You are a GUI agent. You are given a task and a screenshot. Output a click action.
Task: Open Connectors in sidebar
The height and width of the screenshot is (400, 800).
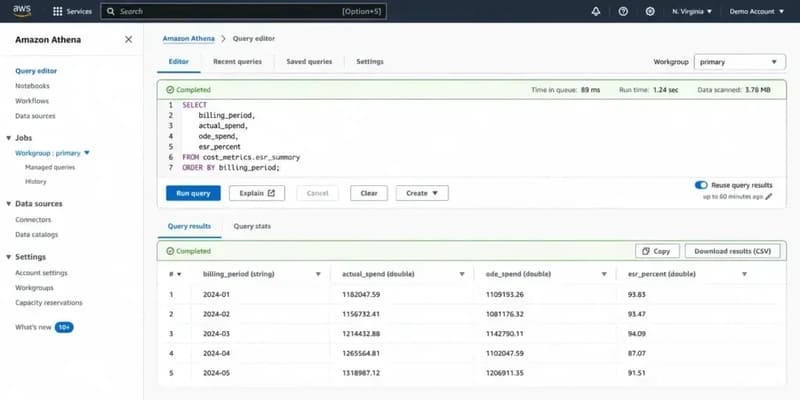[33, 220]
